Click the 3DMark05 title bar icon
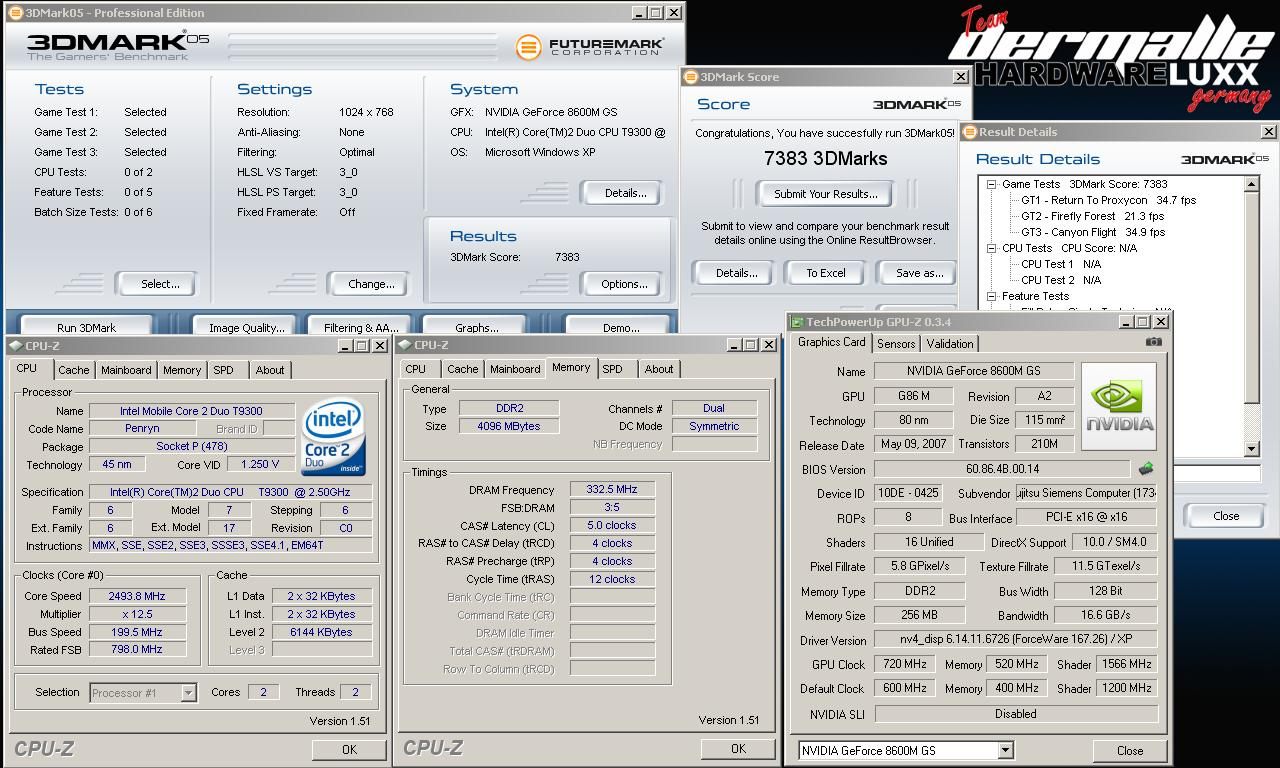The image size is (1280, 768). 15,13
